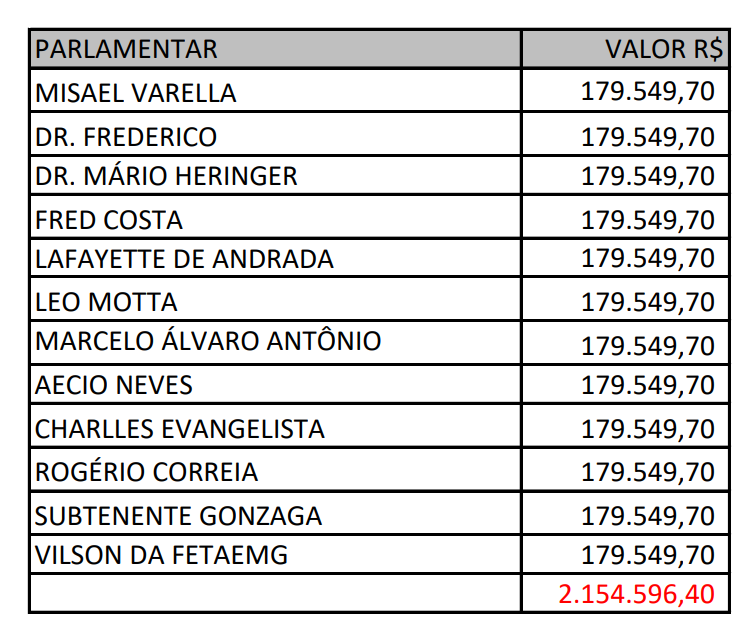Click the value for FRED COSTA

648,220
